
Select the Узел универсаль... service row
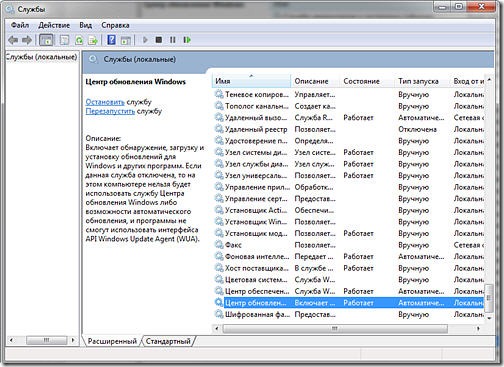pos(349,175)
